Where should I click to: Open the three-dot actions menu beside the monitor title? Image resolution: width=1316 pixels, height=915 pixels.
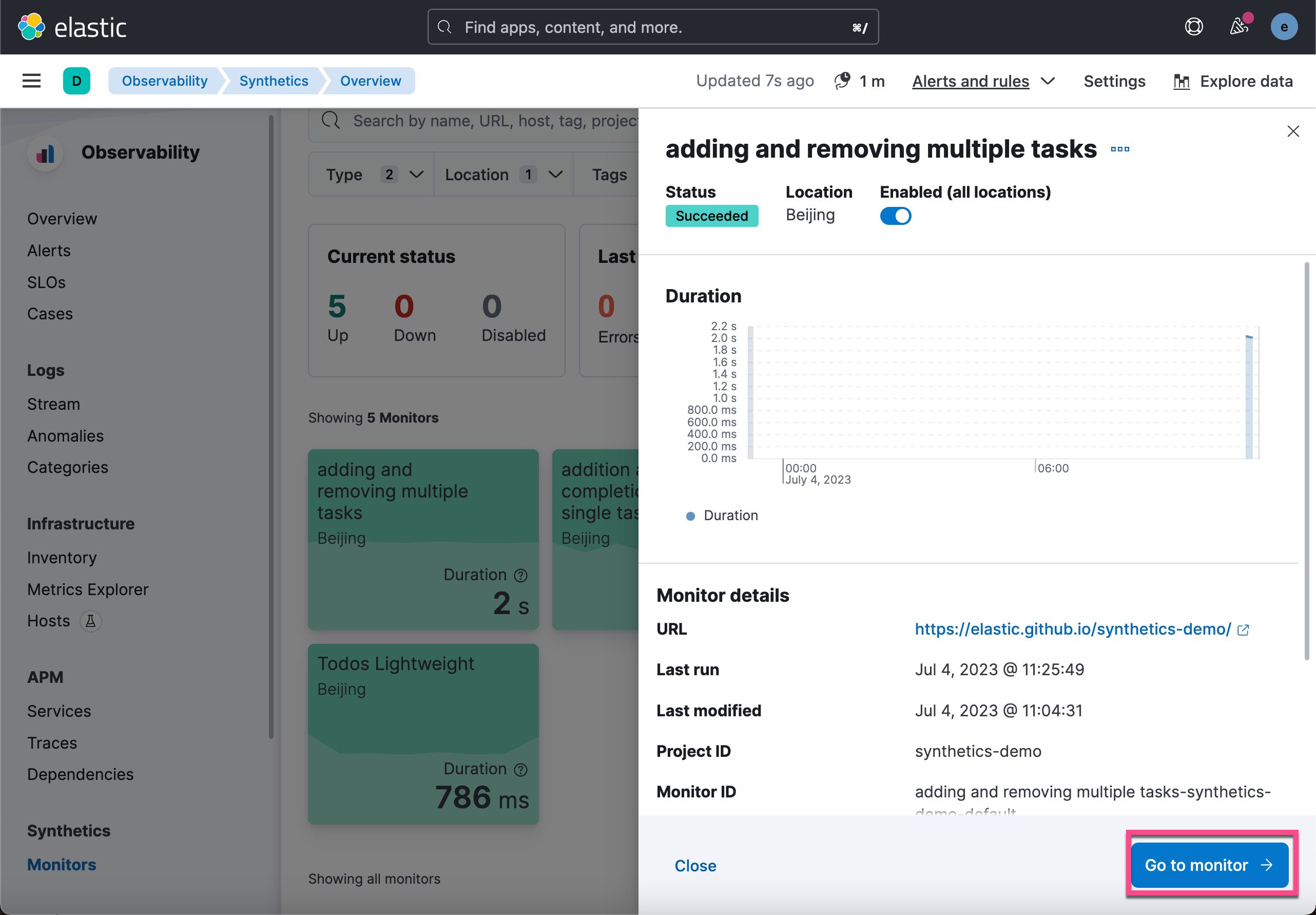pyautogui.click(x=1120, y=149)
